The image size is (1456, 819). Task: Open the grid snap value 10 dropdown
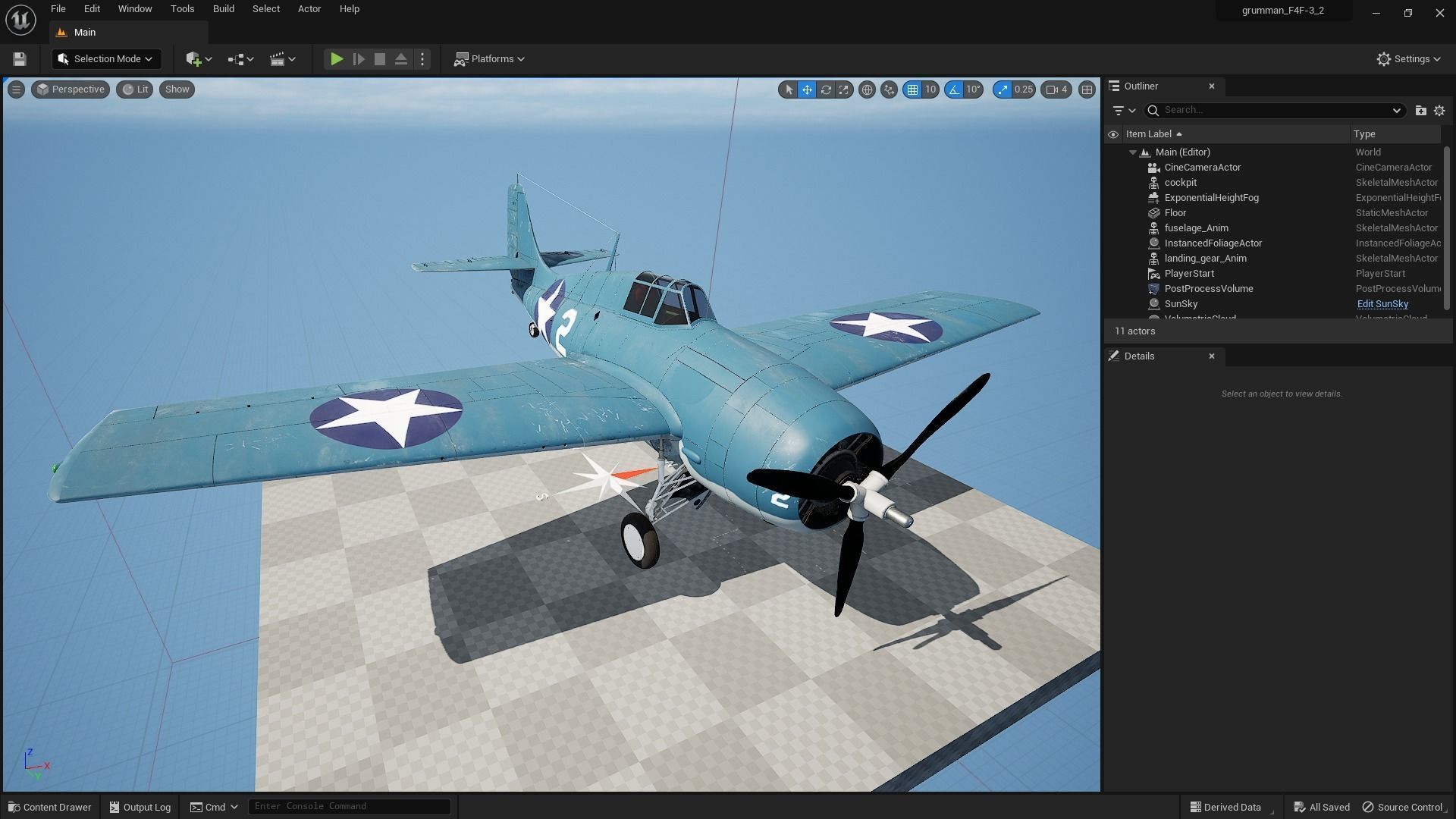930,89
